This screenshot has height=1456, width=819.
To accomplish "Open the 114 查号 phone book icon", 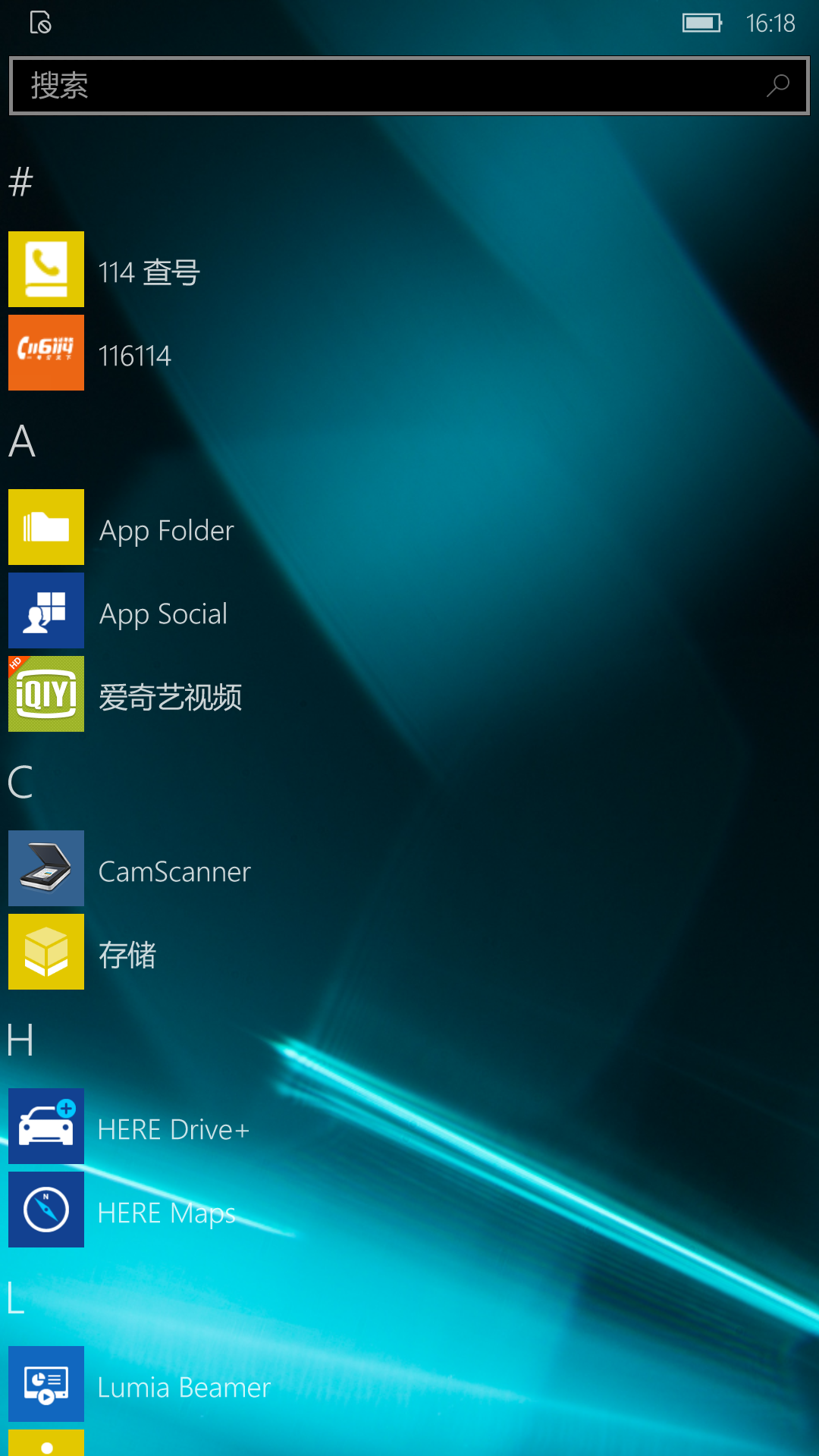I will pos(46,269).
